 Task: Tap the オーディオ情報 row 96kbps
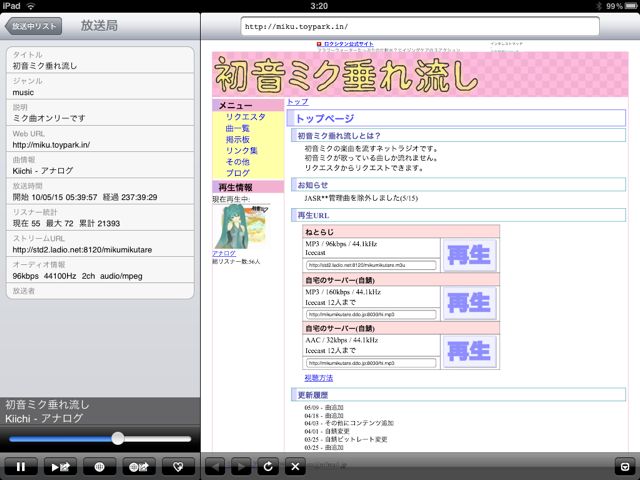tap(100, 270)
